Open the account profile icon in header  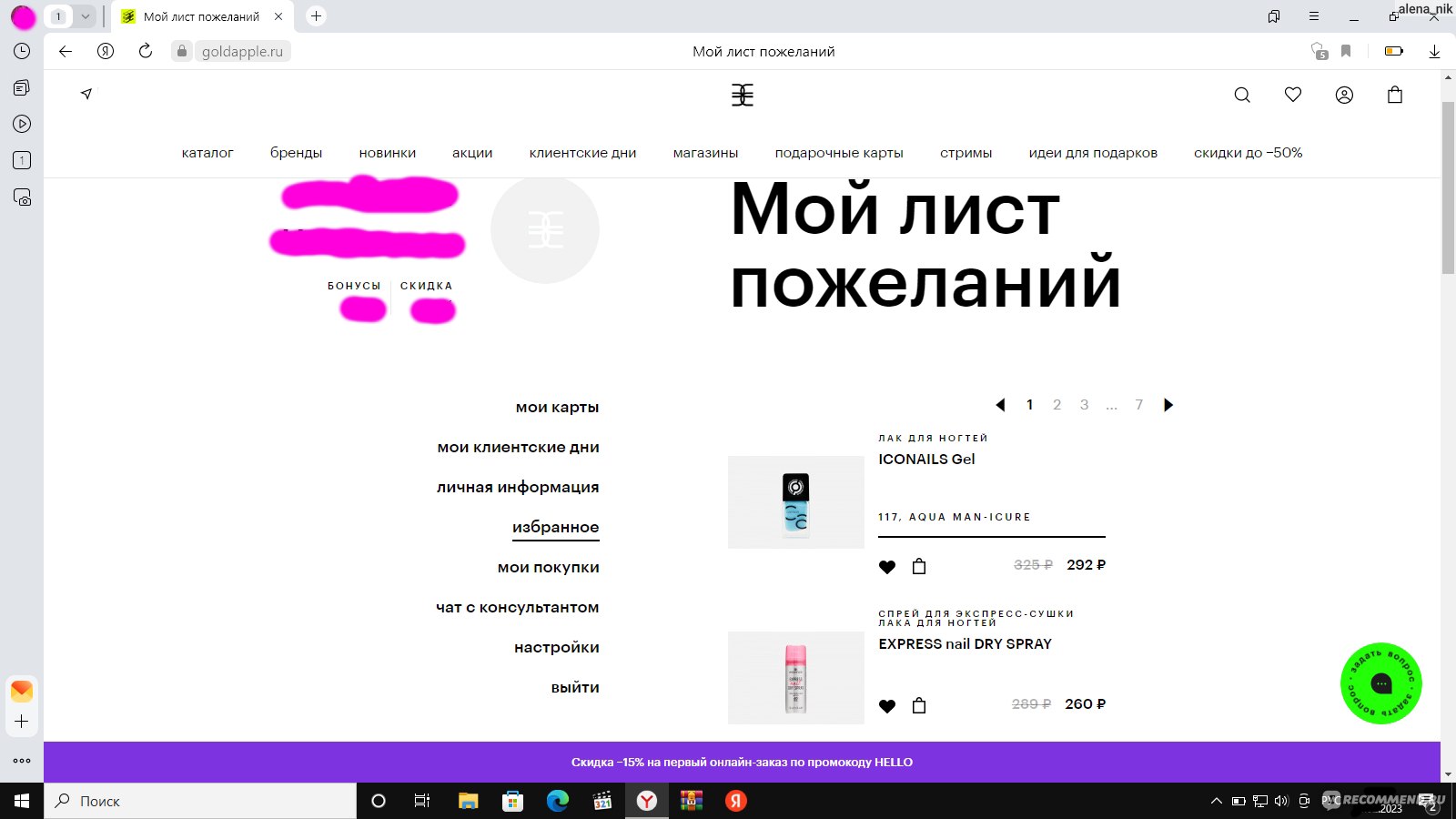(1344, 95)
